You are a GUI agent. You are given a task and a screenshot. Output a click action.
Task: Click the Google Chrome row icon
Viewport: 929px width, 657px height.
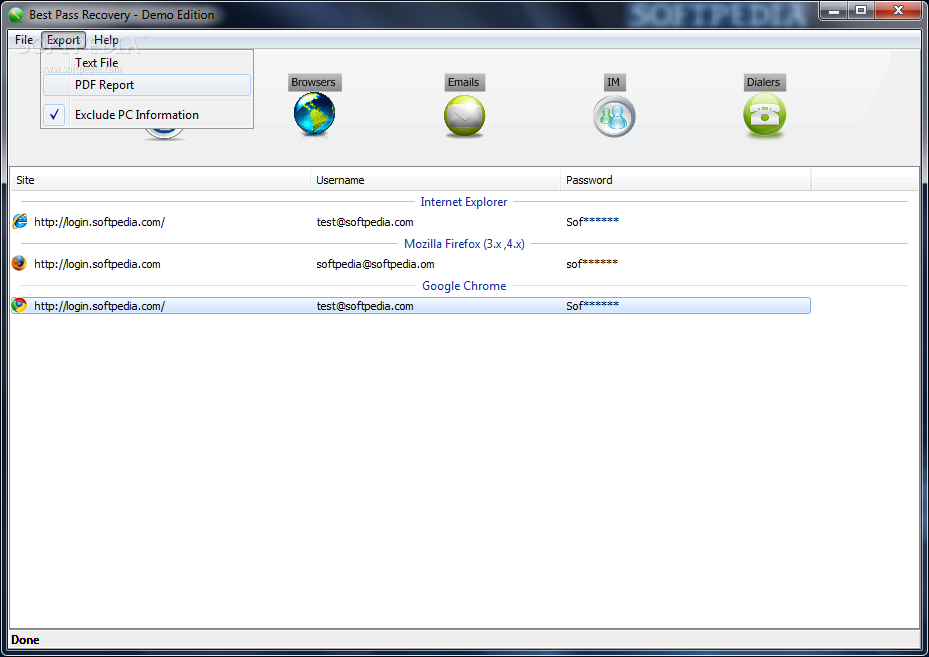20,306
